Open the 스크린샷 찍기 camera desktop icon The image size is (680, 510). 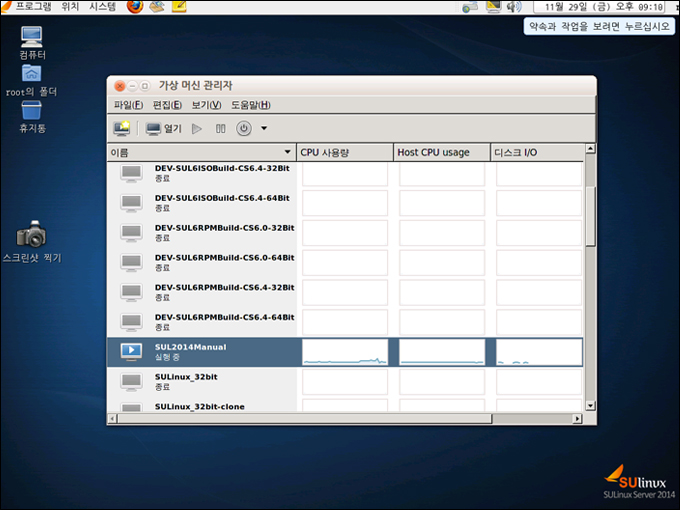pyautogui.click(x=31, y=235)
